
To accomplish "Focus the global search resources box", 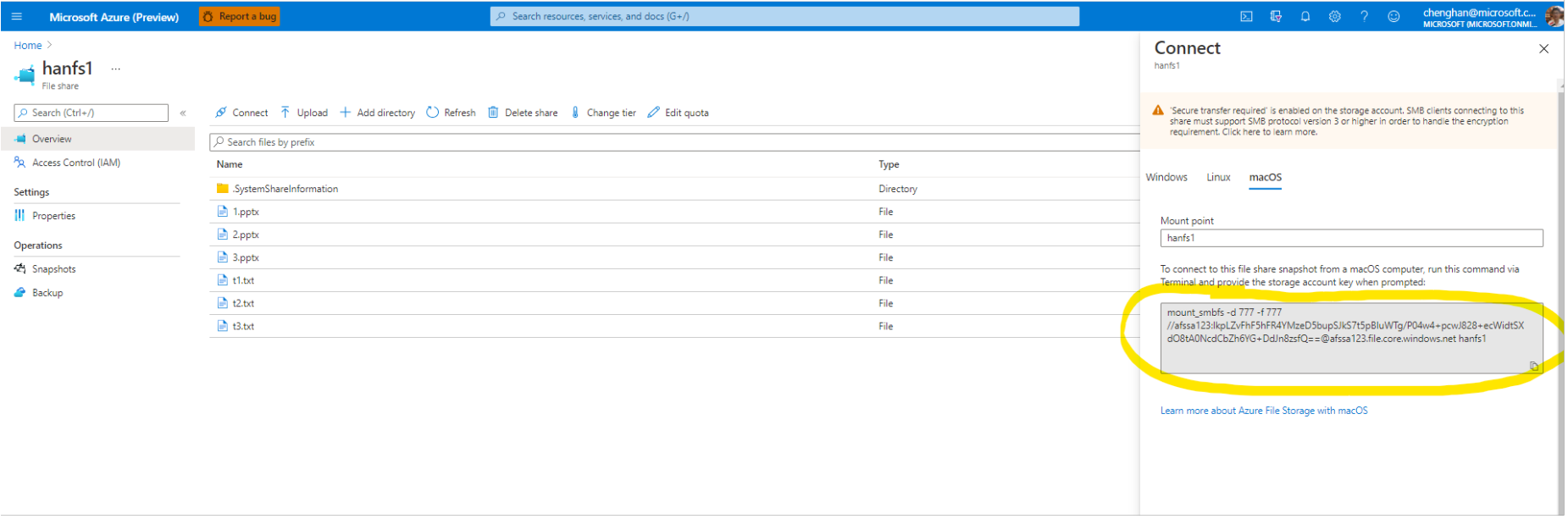I will pyautogui.click(x=784, y=16).
